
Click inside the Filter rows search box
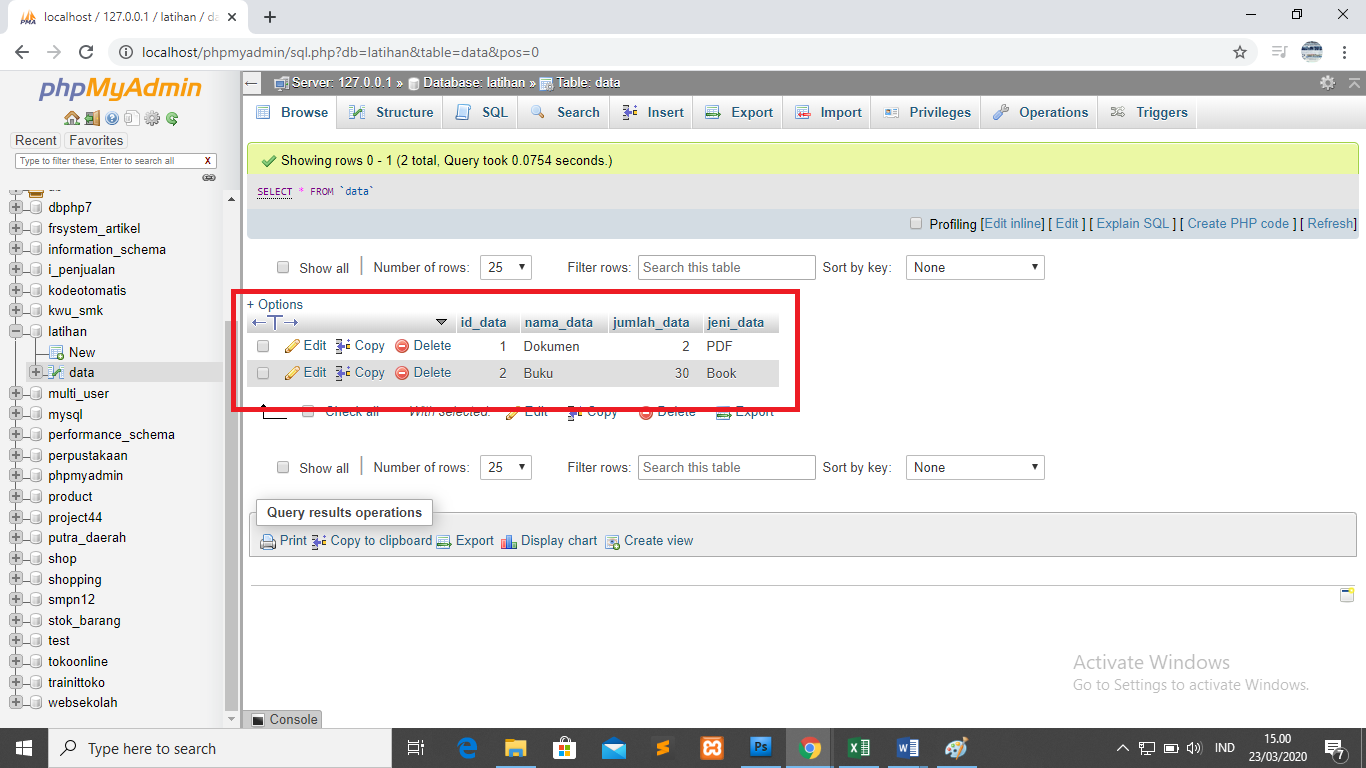tap(726, 267)
